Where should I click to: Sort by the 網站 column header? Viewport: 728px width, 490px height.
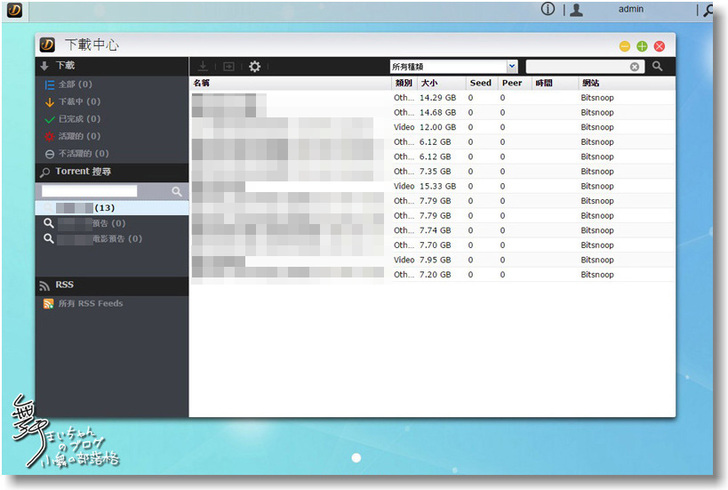pyautogui.click(x=626, y=83)
